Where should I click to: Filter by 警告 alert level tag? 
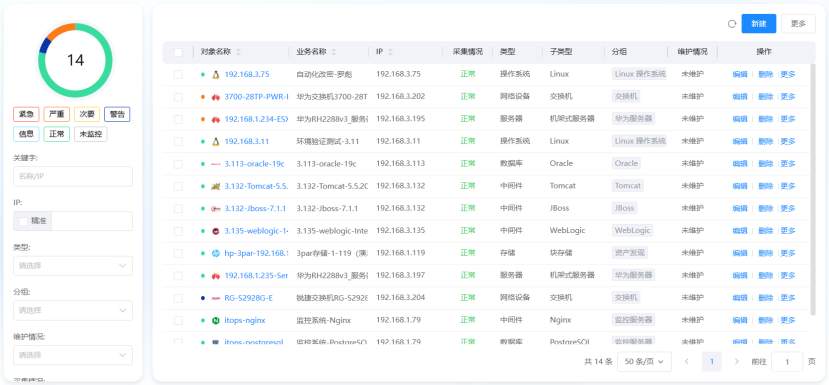[x=117, y=114]
